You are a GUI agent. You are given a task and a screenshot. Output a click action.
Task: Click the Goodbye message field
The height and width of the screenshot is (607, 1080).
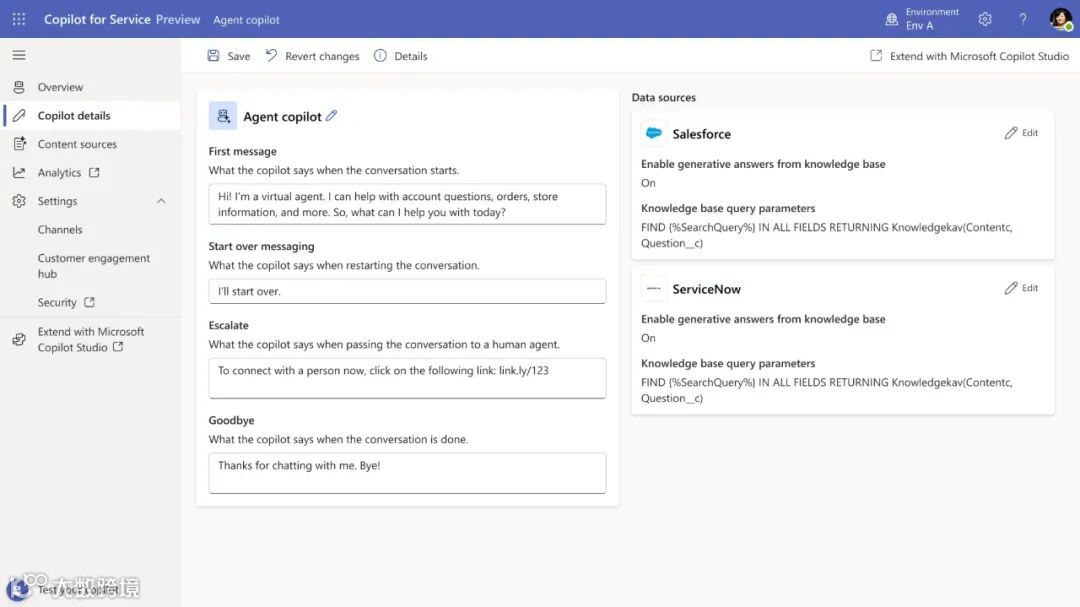coord(407,473)
